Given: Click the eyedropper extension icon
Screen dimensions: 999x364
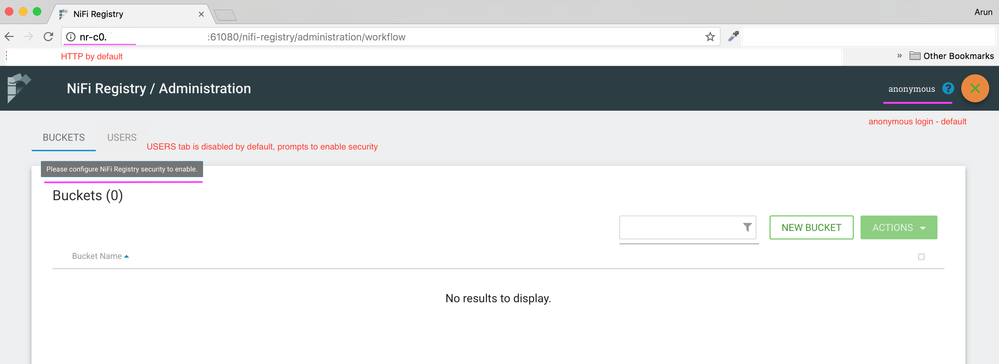Looking at the screenshot, I should (733, 37).
